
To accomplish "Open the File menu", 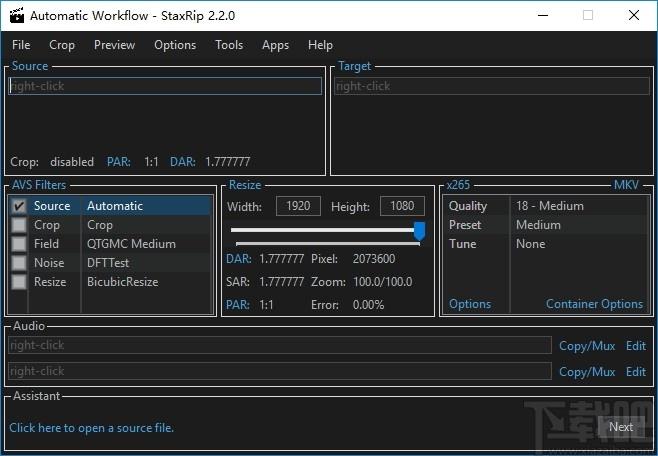I will (x=21, y=45).
